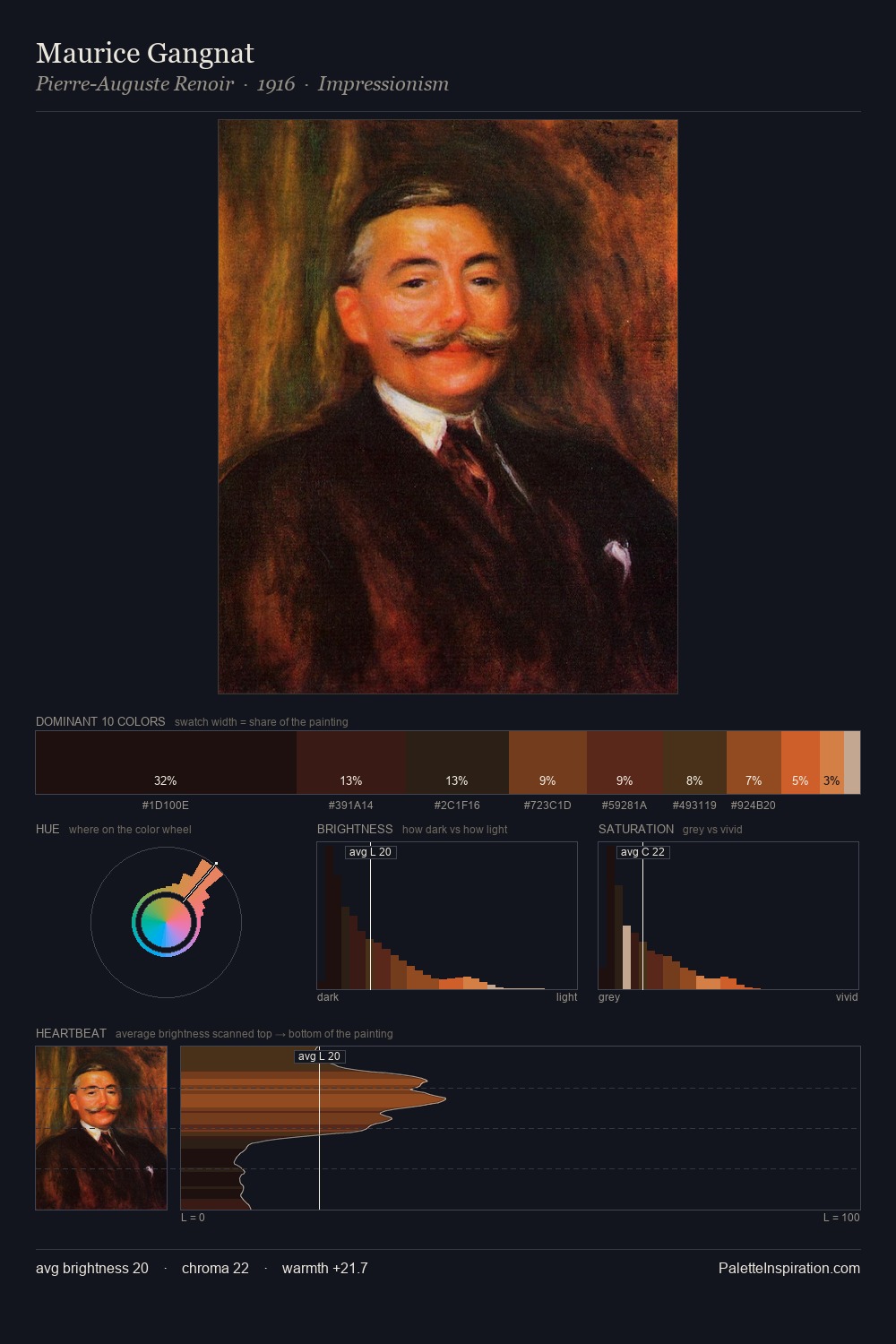Click the '#2C1F16' hex code
Image resolution: width=896 pixels, height=1344 pixels.
pyautogui.click(x=457, y=806)
